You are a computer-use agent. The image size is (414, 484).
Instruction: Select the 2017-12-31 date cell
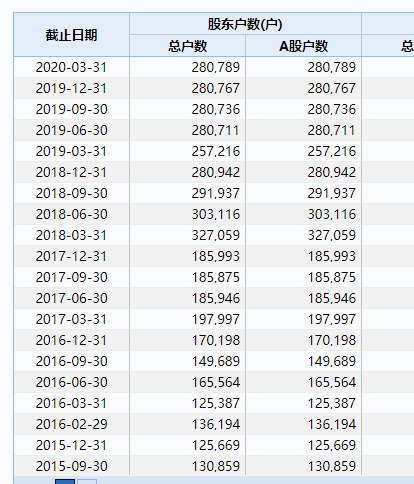[x=71, y=256]
